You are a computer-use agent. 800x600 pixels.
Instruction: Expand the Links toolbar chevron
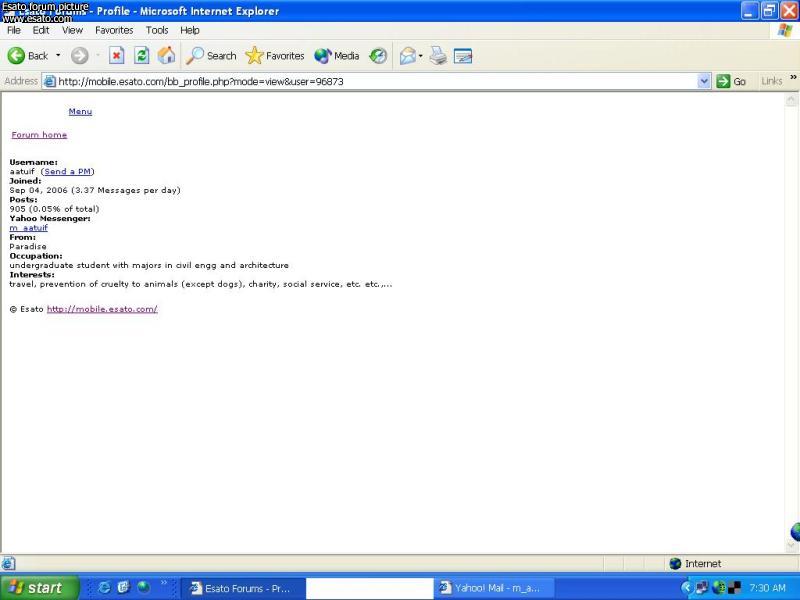pyautogui.click(x=793, y=78)
